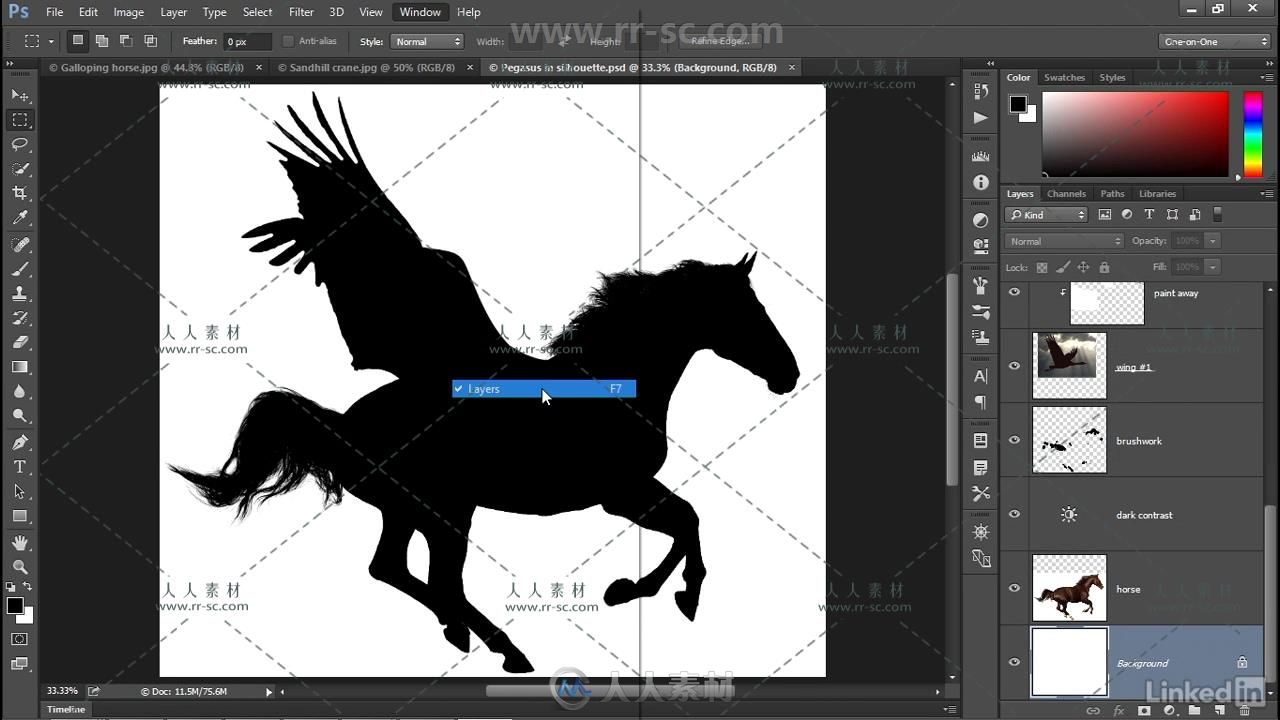Toggle lock all padlock in Layers
The image size is (1280, 720).
[x=1104, y=267]
